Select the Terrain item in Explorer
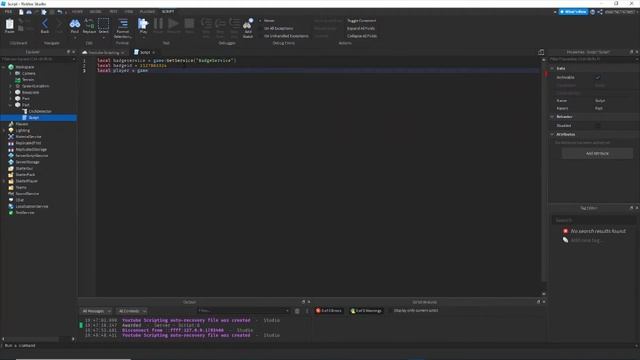Image resolution: width=640 pixels, height=360 pixels. [24, 80]
